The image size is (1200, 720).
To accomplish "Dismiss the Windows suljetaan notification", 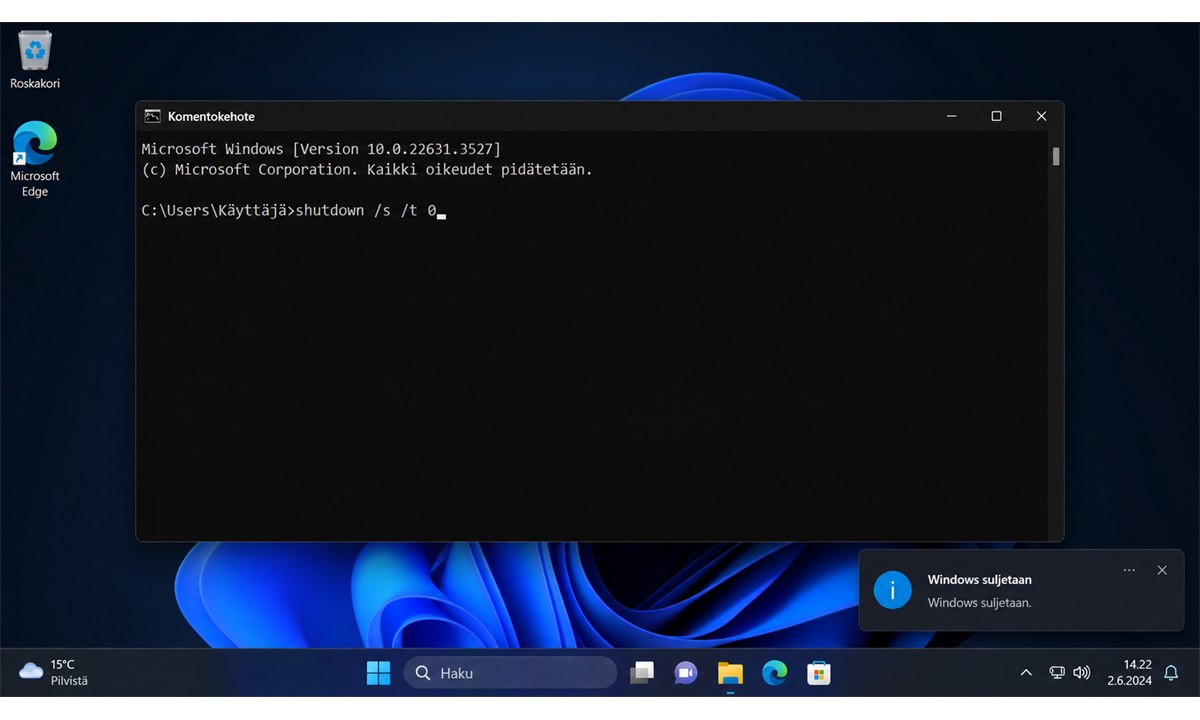I will pos(1162,570).
